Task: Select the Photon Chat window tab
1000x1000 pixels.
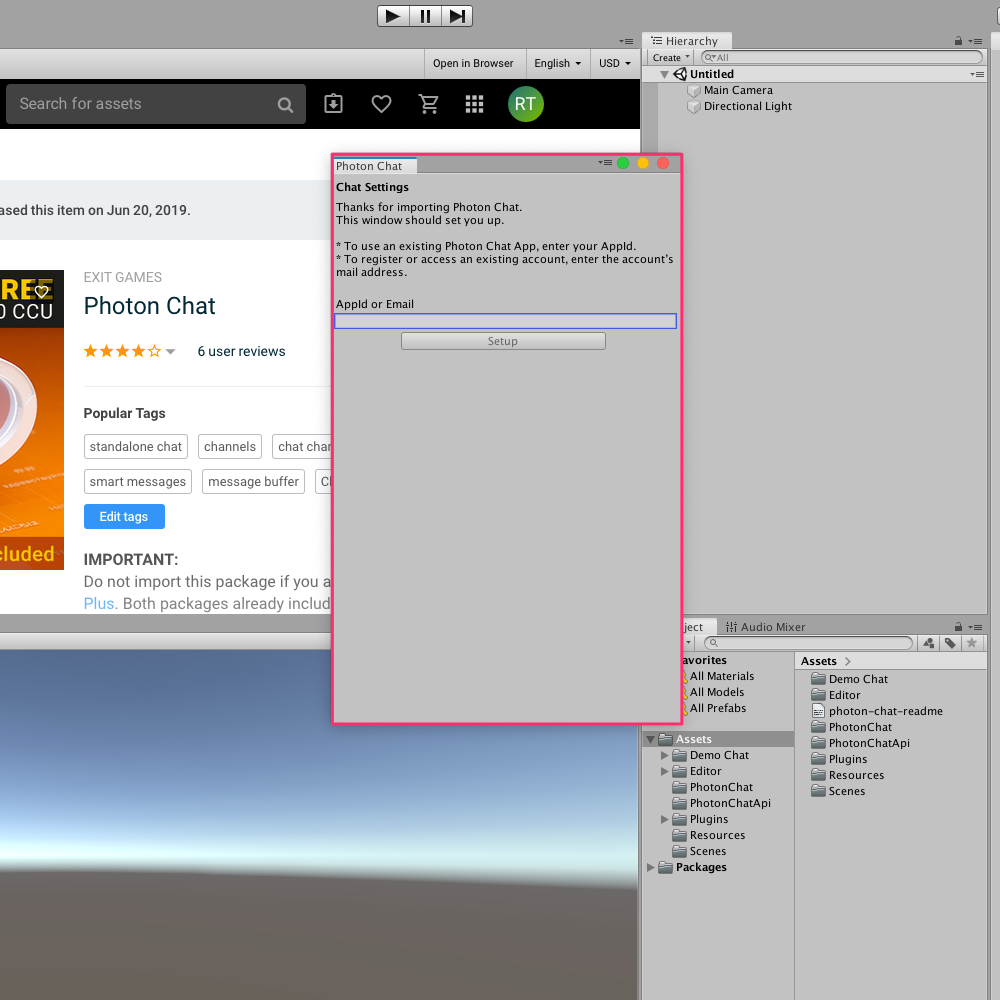Action: [x=374, y=166]
